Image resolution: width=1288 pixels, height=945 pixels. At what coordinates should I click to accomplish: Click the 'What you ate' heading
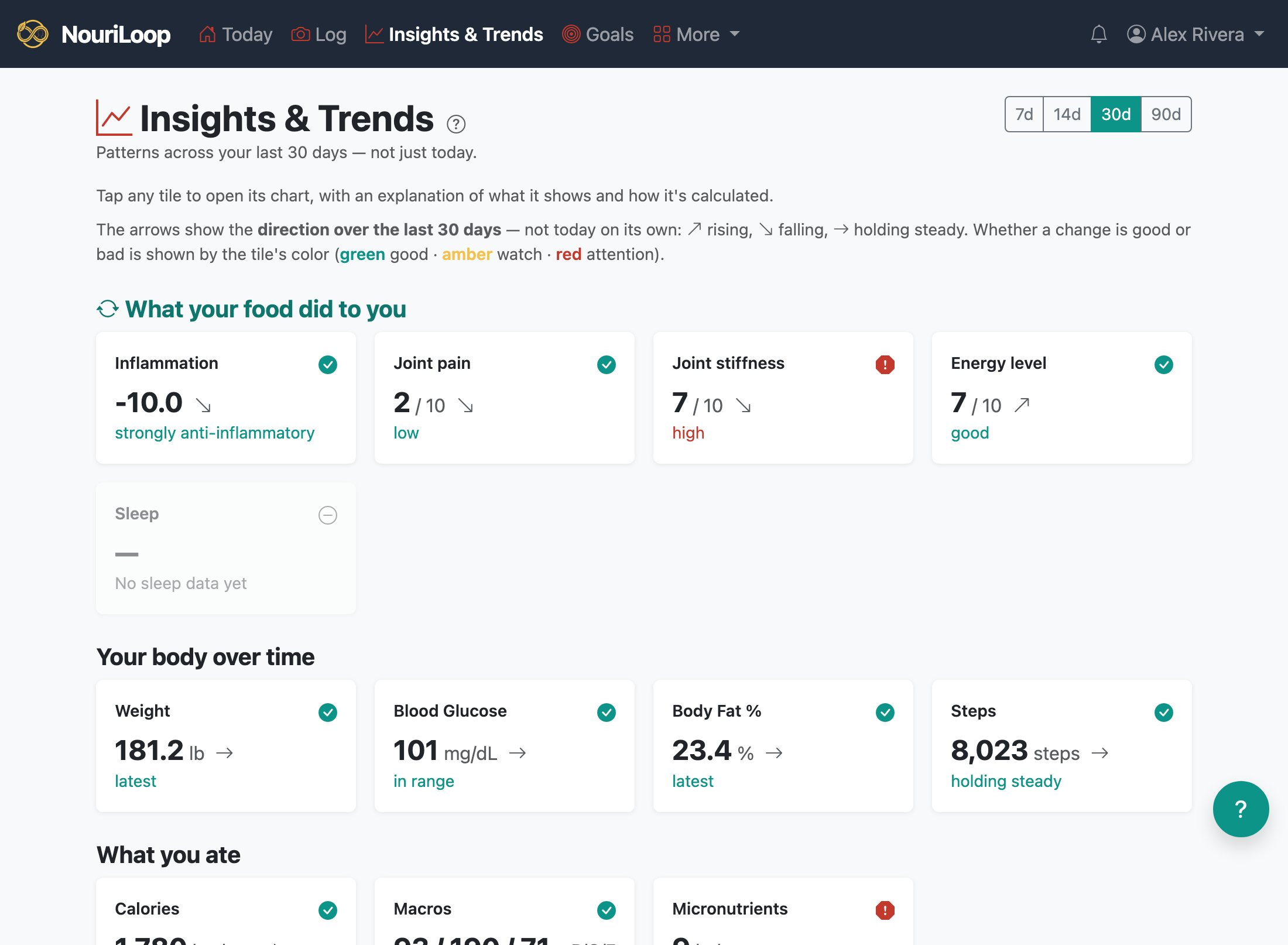coord(169,855)
